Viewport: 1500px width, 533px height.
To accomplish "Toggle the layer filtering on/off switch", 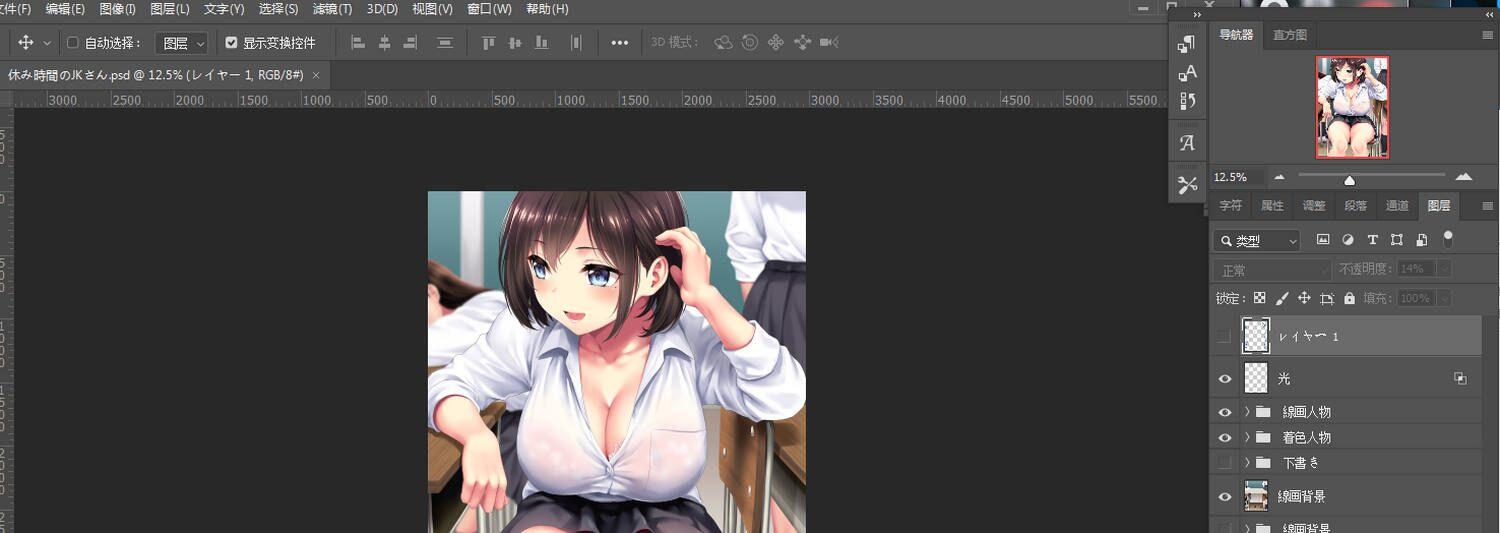I will 1448,239.
